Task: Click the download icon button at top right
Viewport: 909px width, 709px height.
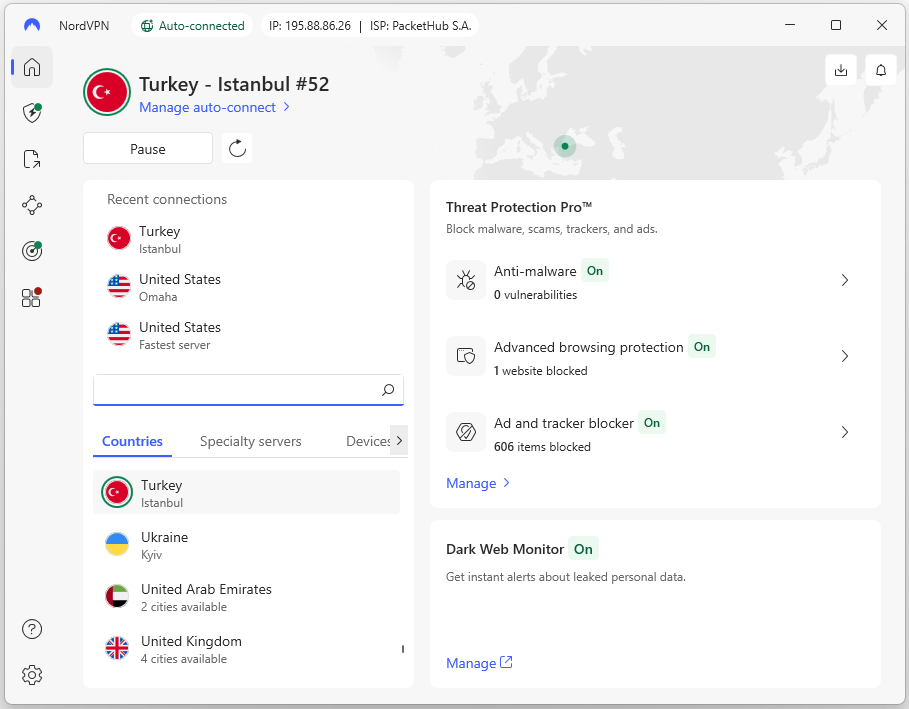Action: (841, 70)
